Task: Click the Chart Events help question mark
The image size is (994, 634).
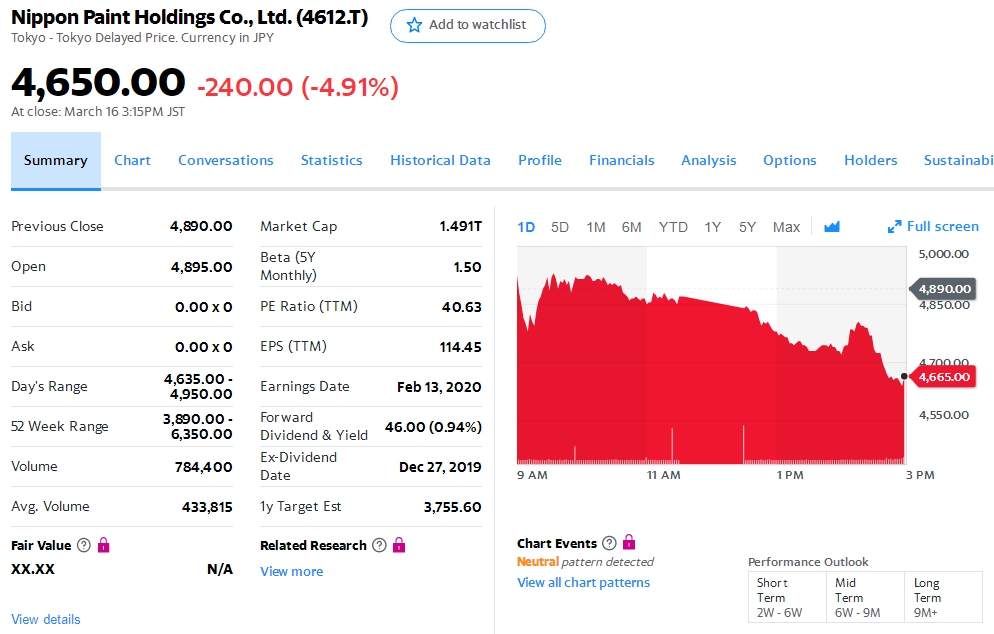Action: (x=609, y=543)
